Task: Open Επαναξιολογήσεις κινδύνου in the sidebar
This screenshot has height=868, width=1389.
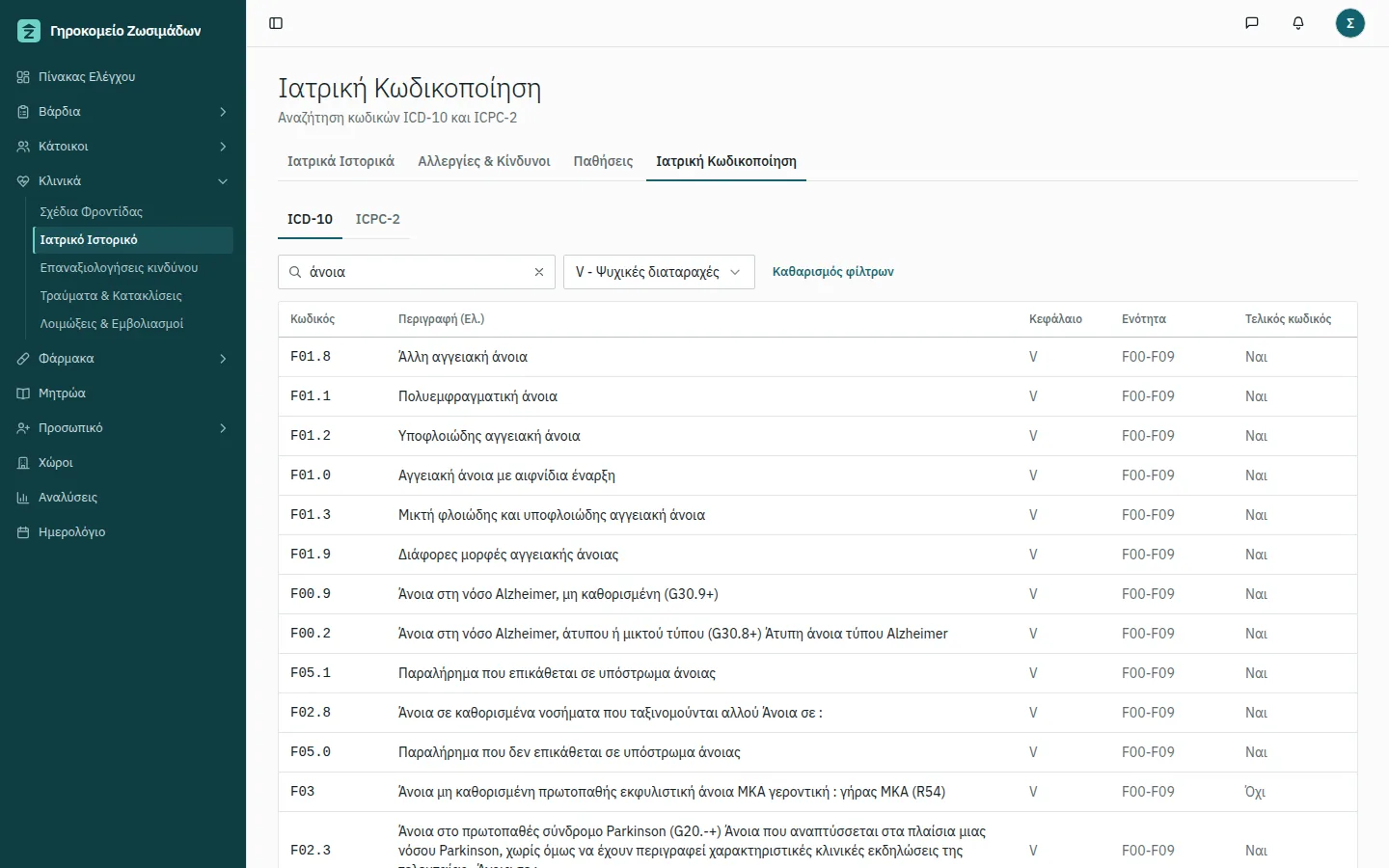Action: [x=132, y=268]
